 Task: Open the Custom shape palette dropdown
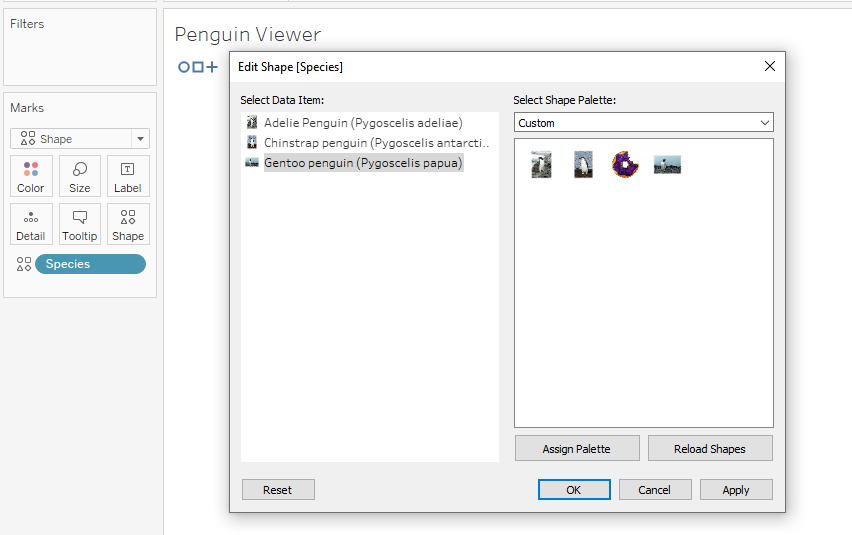tap(643, 122)
